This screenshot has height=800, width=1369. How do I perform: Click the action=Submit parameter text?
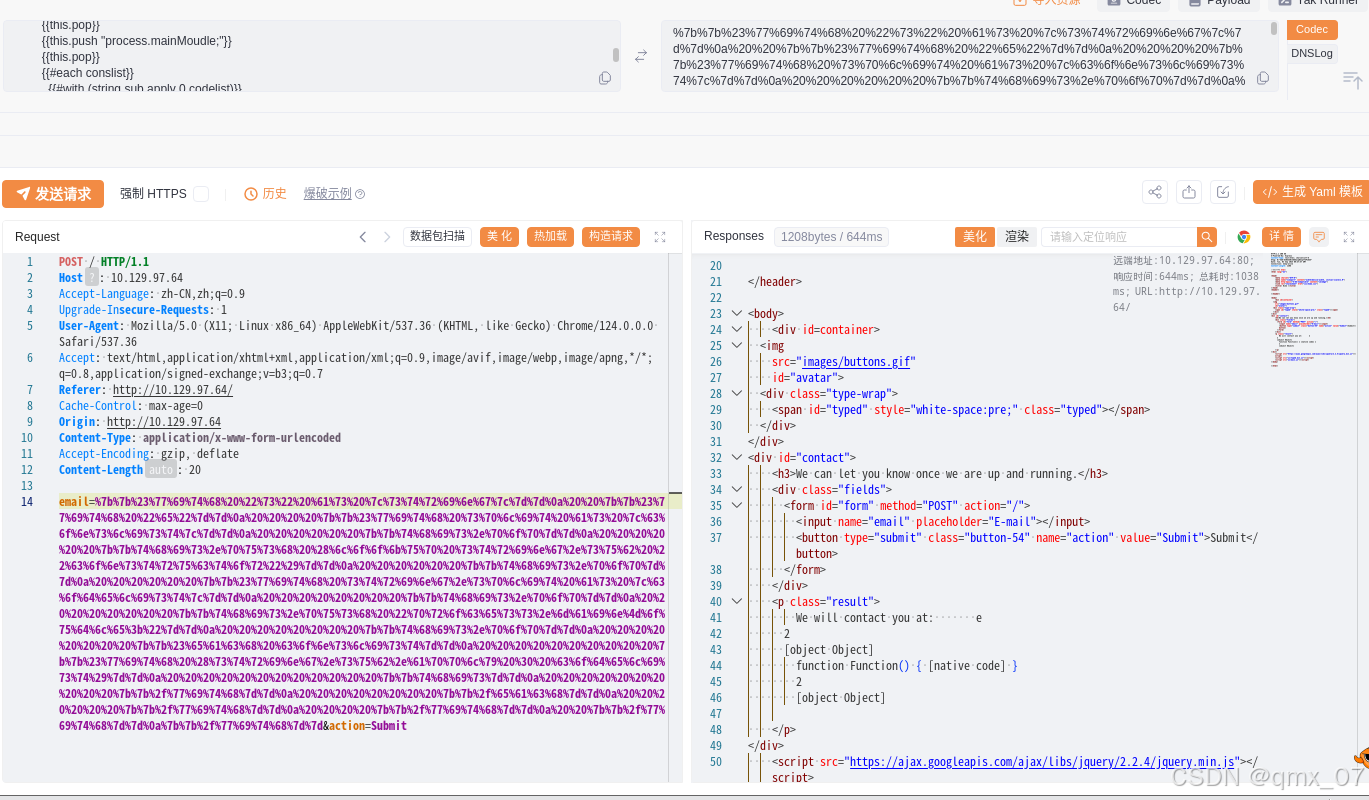click(x=368, y=726)
